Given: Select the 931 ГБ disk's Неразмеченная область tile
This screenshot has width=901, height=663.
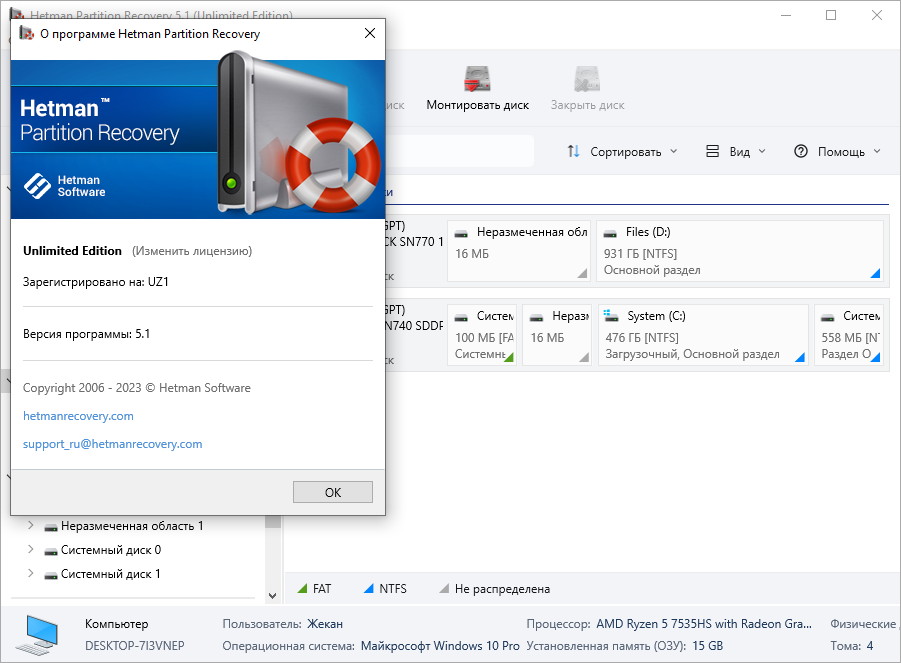Looking at the screenshot, I should pos(519,251).
